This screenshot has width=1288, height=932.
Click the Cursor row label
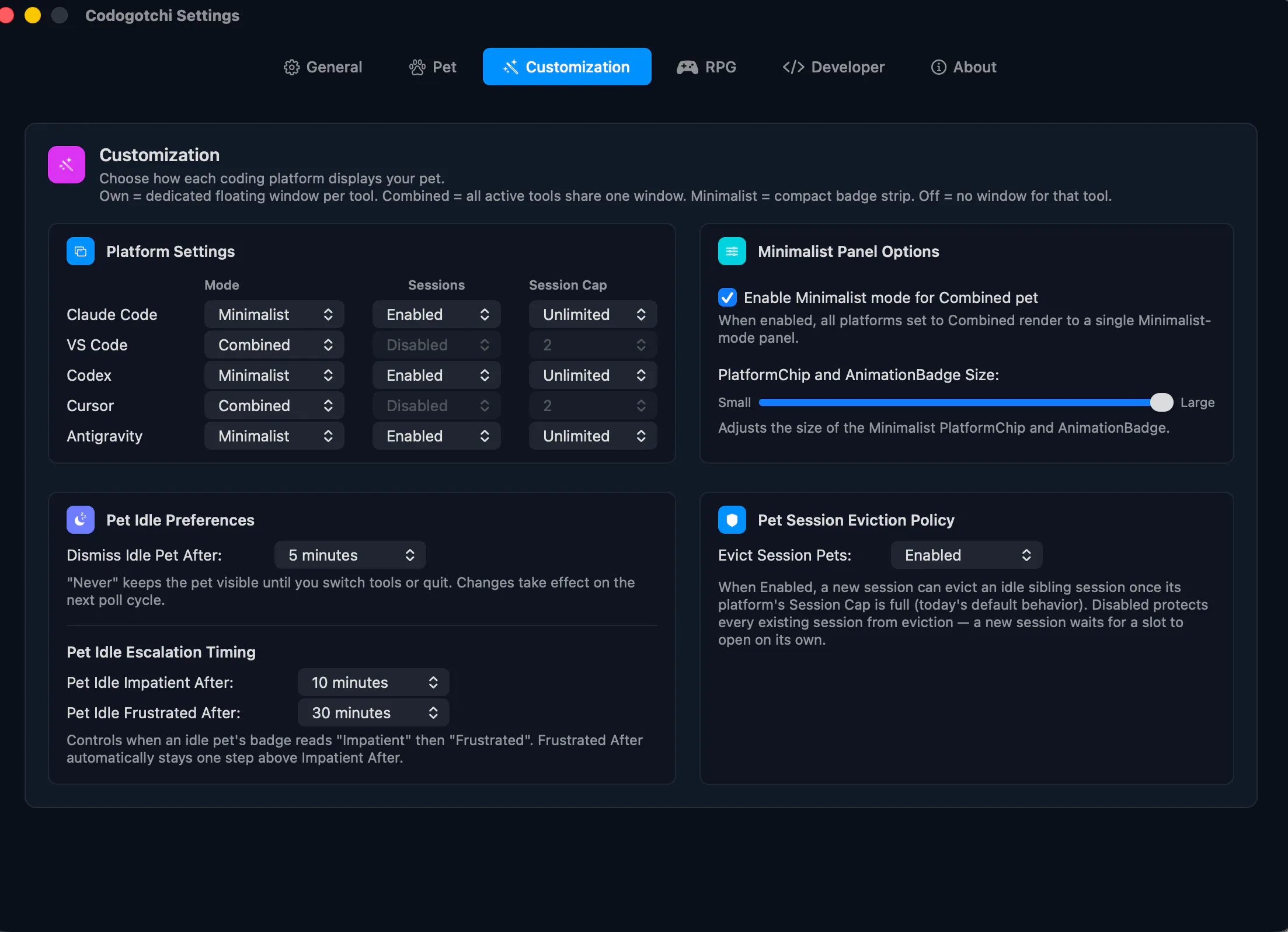coord(90,406)
